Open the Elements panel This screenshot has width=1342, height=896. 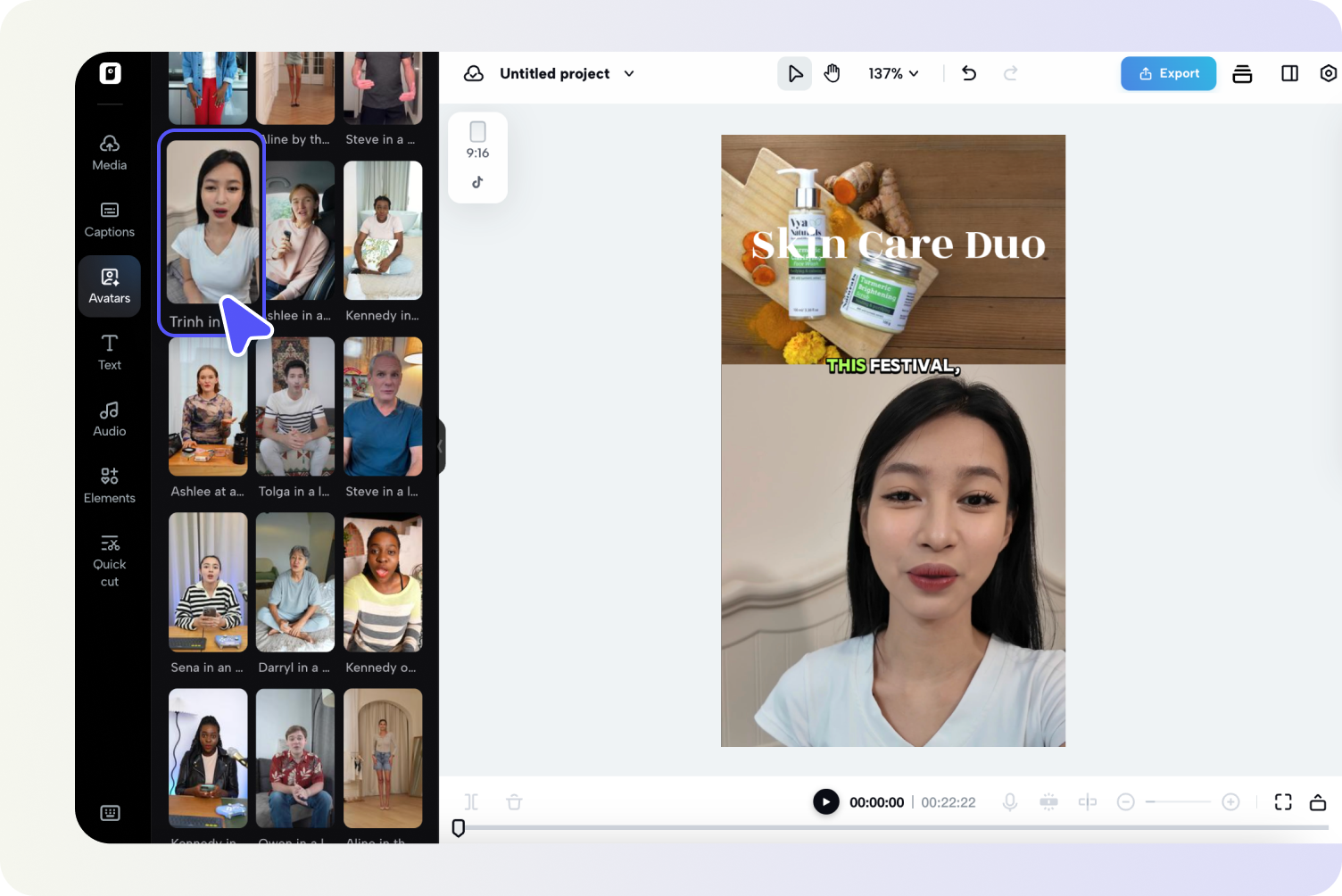pyautogui.click(x=110, y=485)
